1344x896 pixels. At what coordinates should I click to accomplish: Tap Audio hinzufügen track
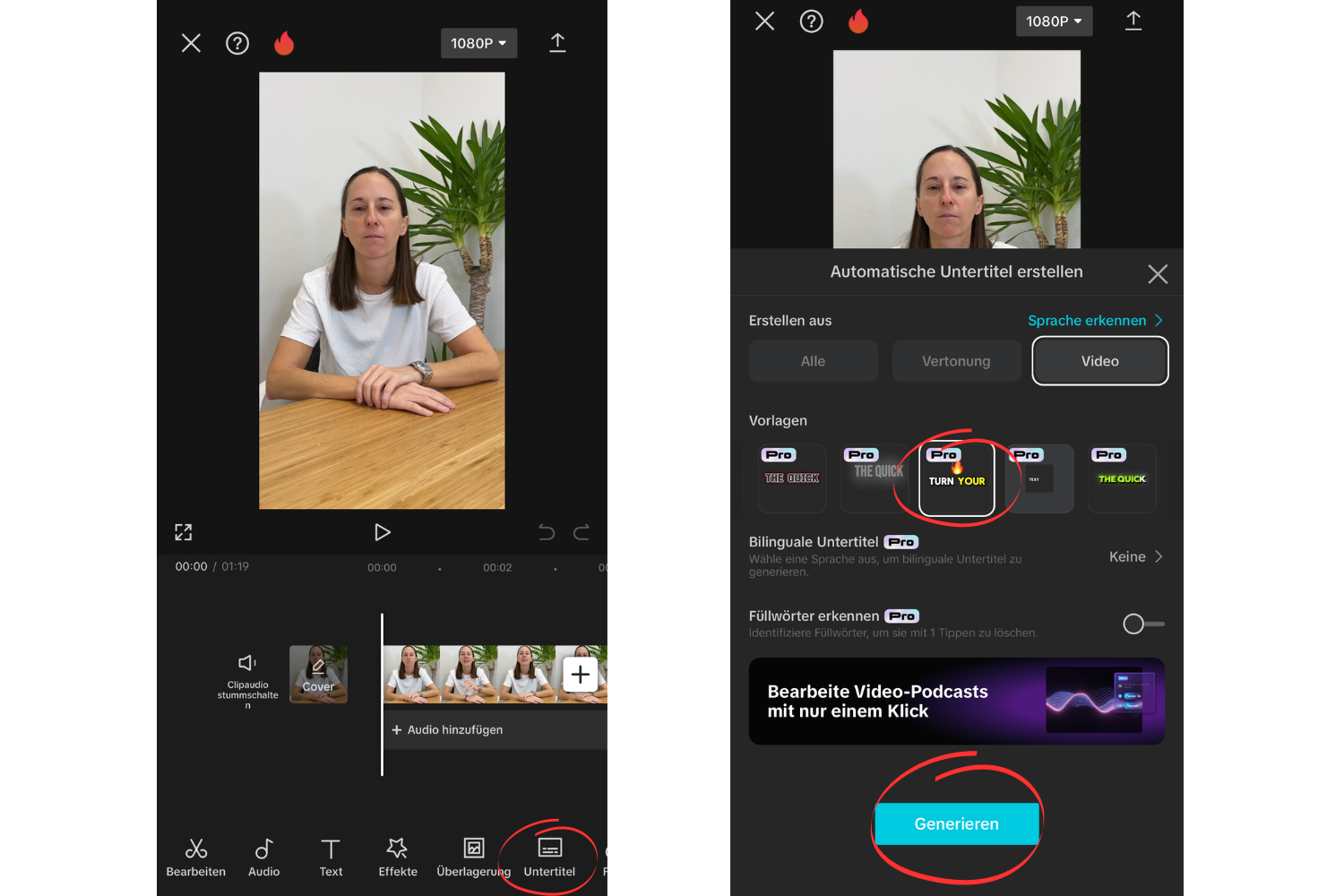pyautogui.click(x=495, y=730)
